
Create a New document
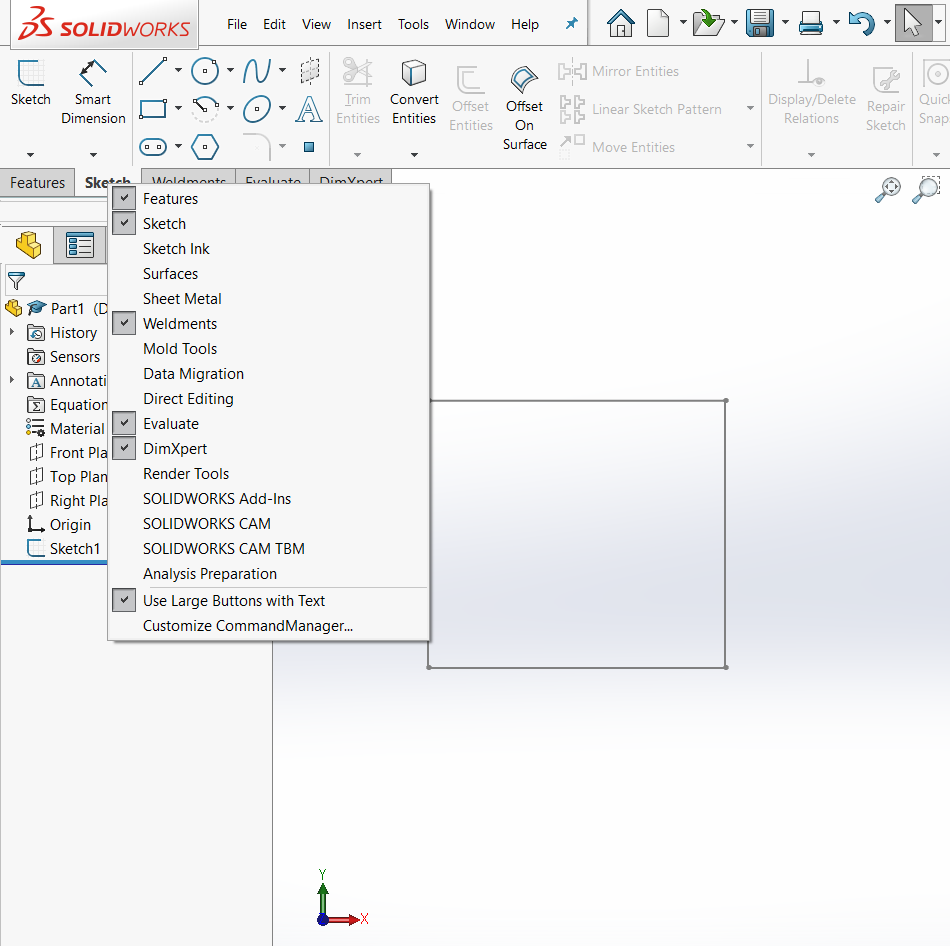pos(658,23)
